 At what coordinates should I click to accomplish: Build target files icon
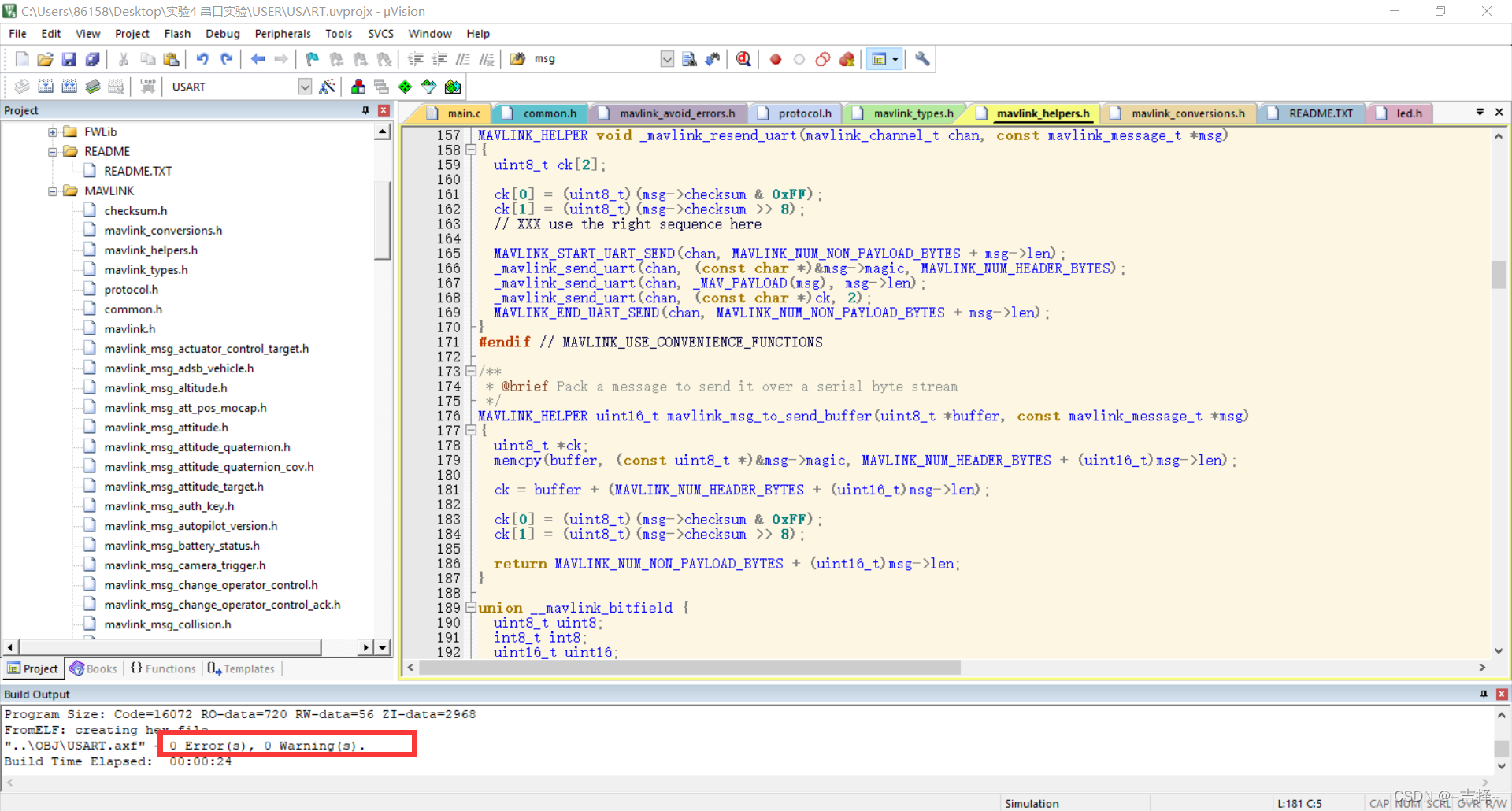46,87
